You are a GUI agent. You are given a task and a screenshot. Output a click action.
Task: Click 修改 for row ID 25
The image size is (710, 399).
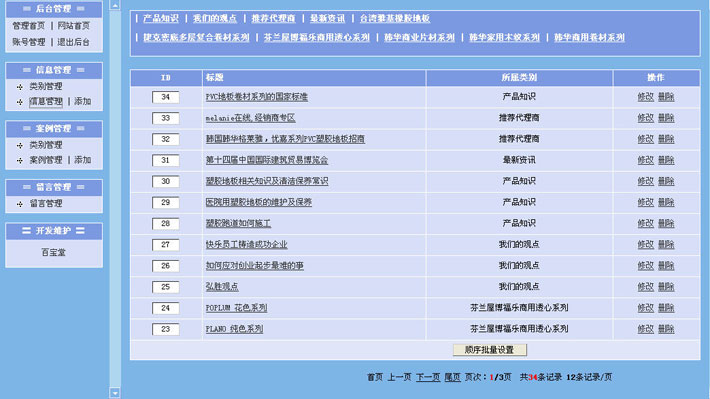646,287
